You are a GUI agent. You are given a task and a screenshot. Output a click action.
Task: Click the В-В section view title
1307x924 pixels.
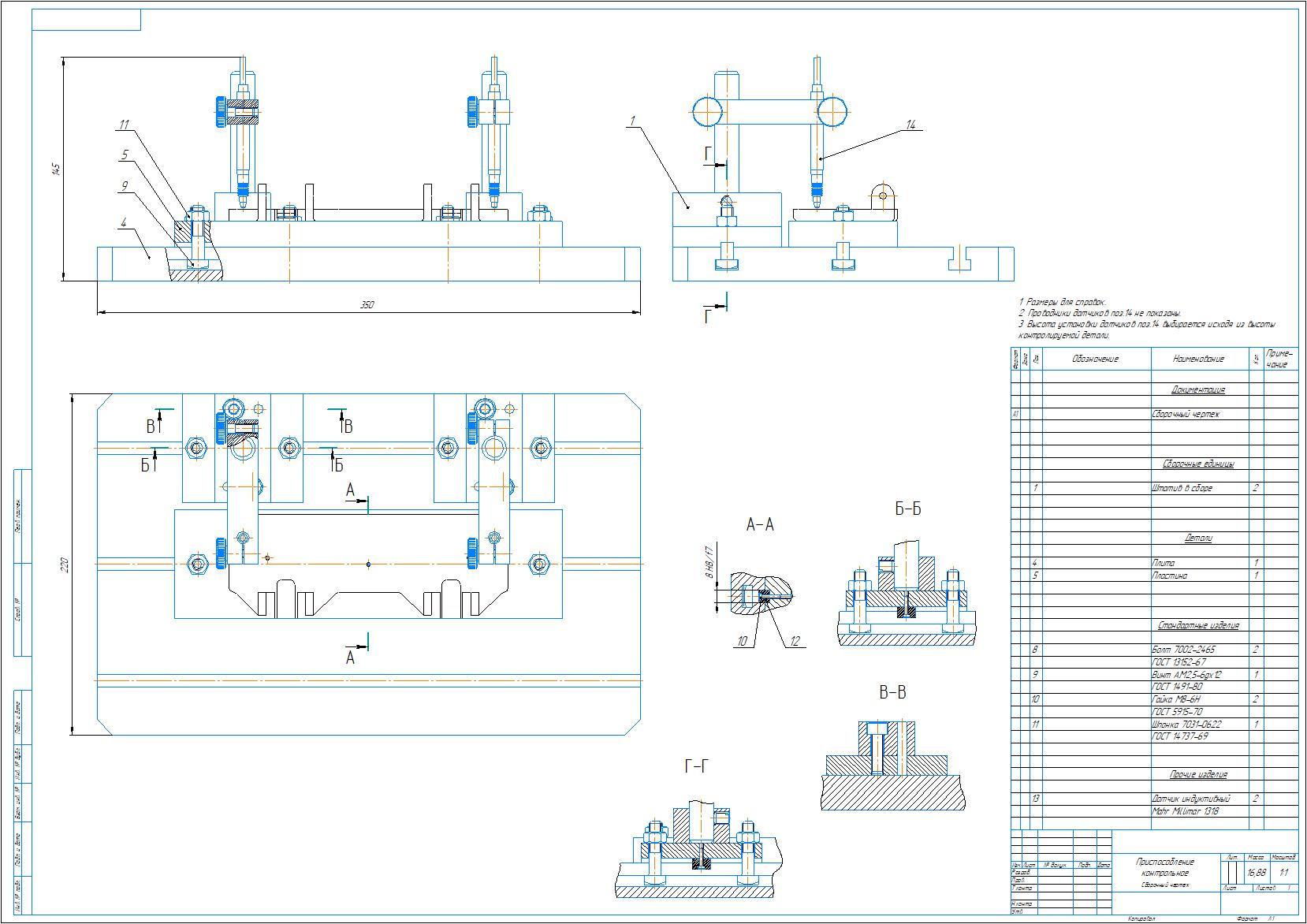893,693
